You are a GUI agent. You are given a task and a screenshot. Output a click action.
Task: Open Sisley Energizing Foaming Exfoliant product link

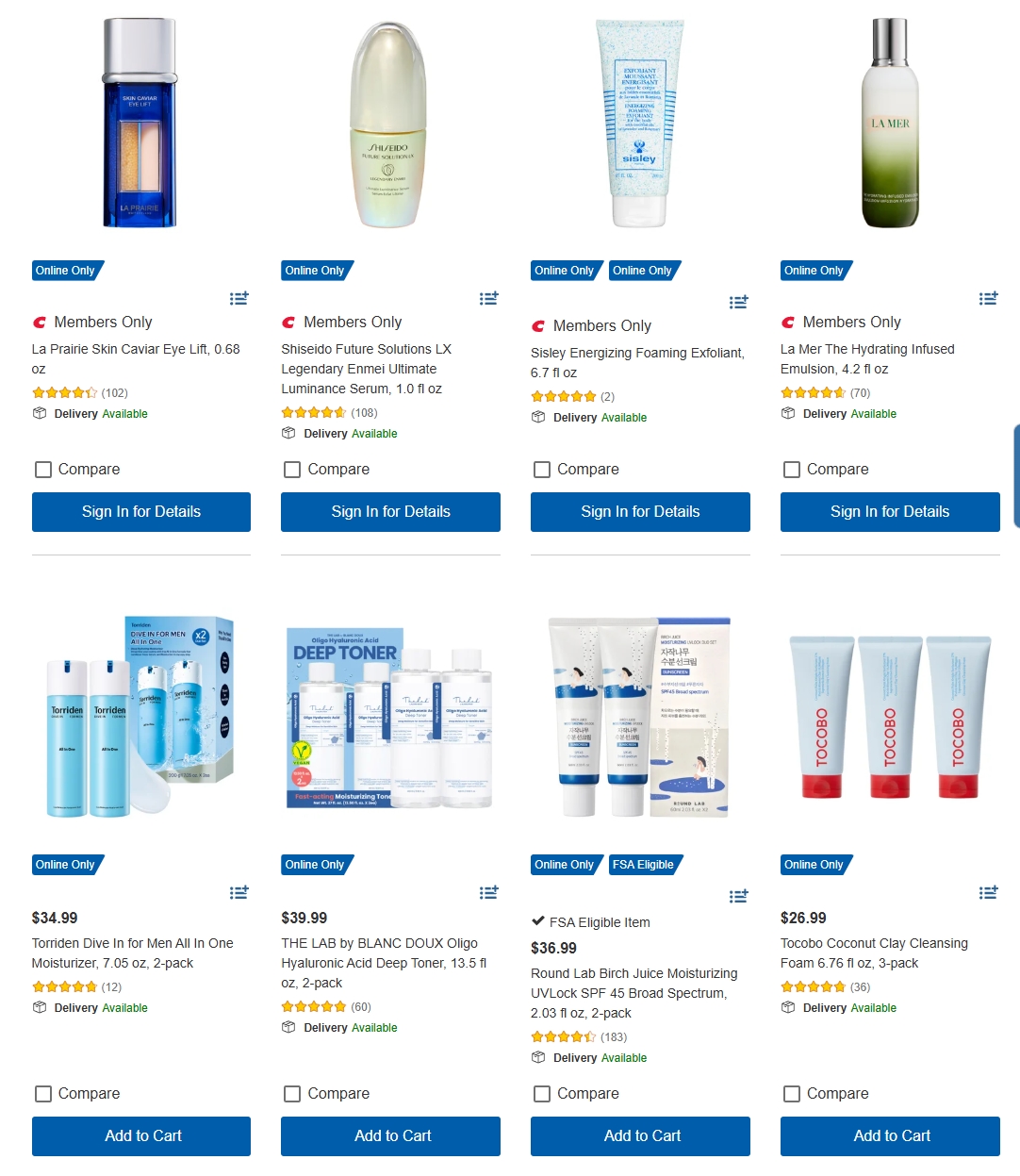[638, 362]
